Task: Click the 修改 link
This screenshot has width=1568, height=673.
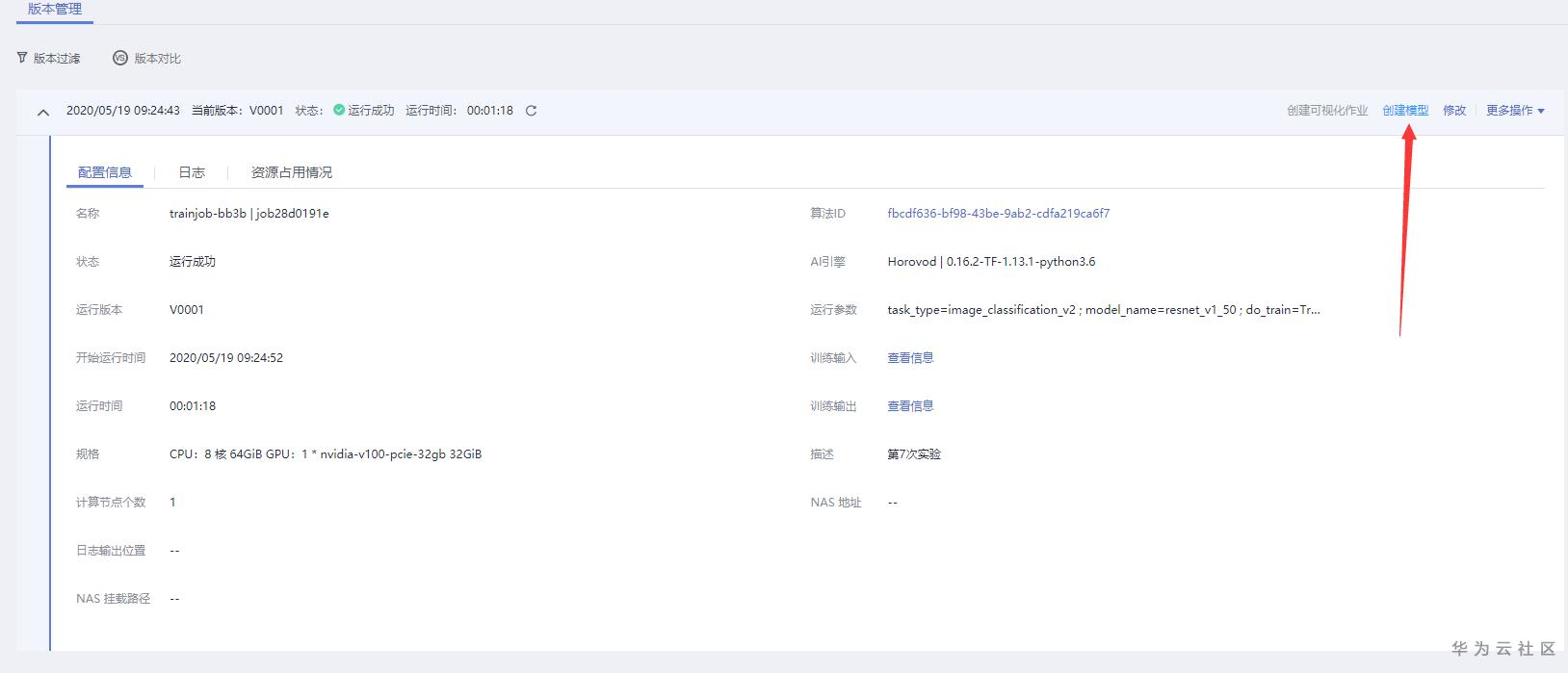Action: [x=1454, y=111]
